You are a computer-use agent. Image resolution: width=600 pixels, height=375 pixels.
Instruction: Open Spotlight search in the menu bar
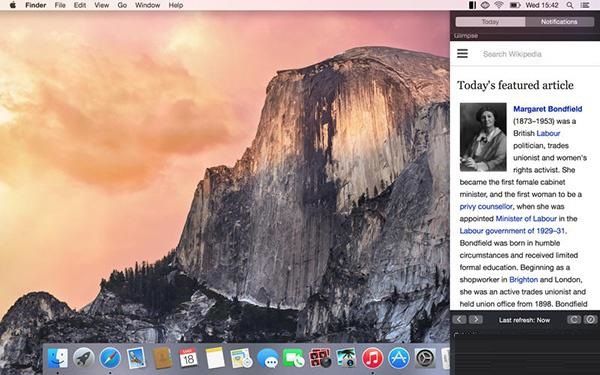pos(570,5)
